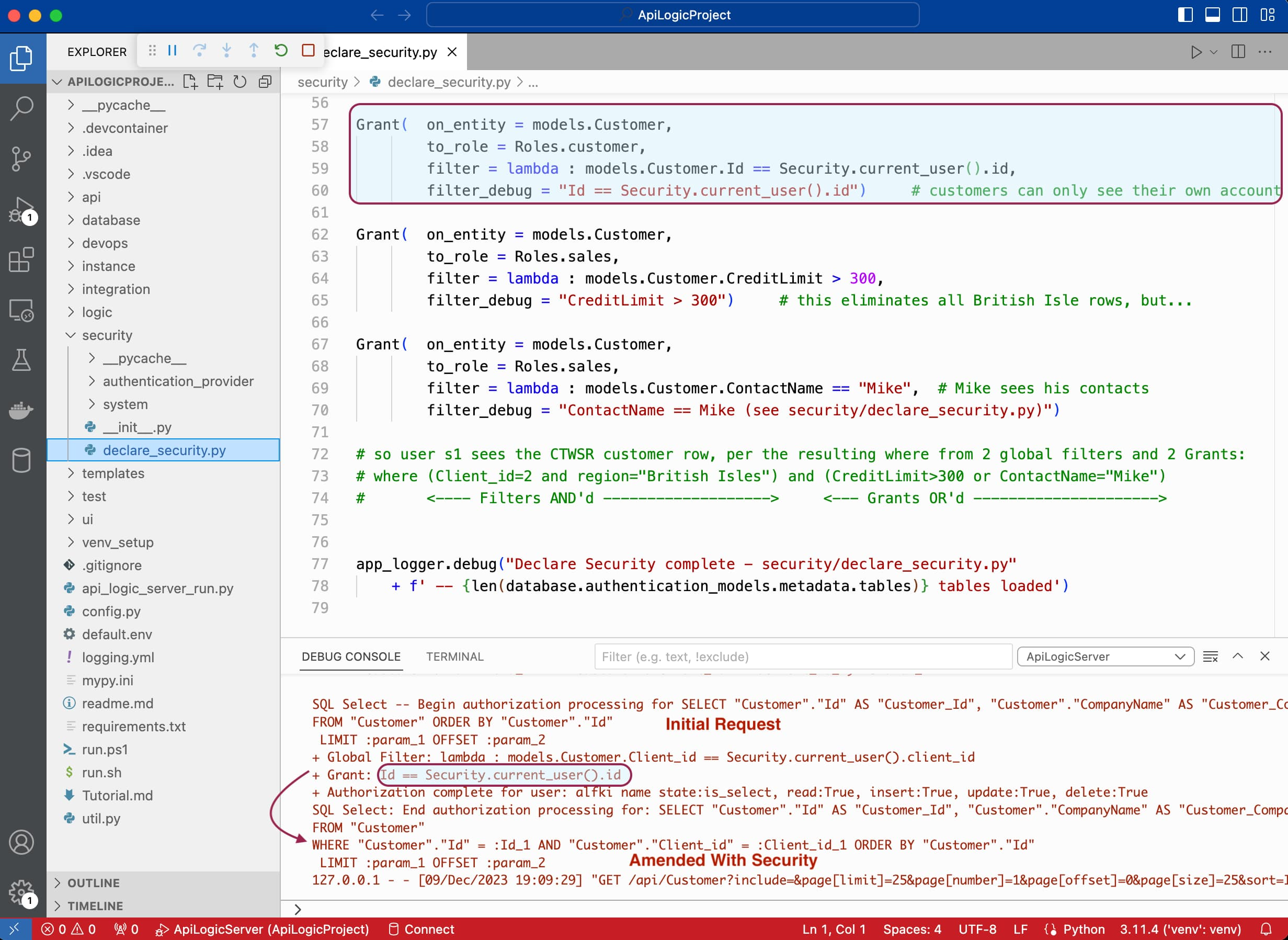1288x940 pixels.
Task: Maximize the panel size chevron
Action: click(x=1238, y=656)
